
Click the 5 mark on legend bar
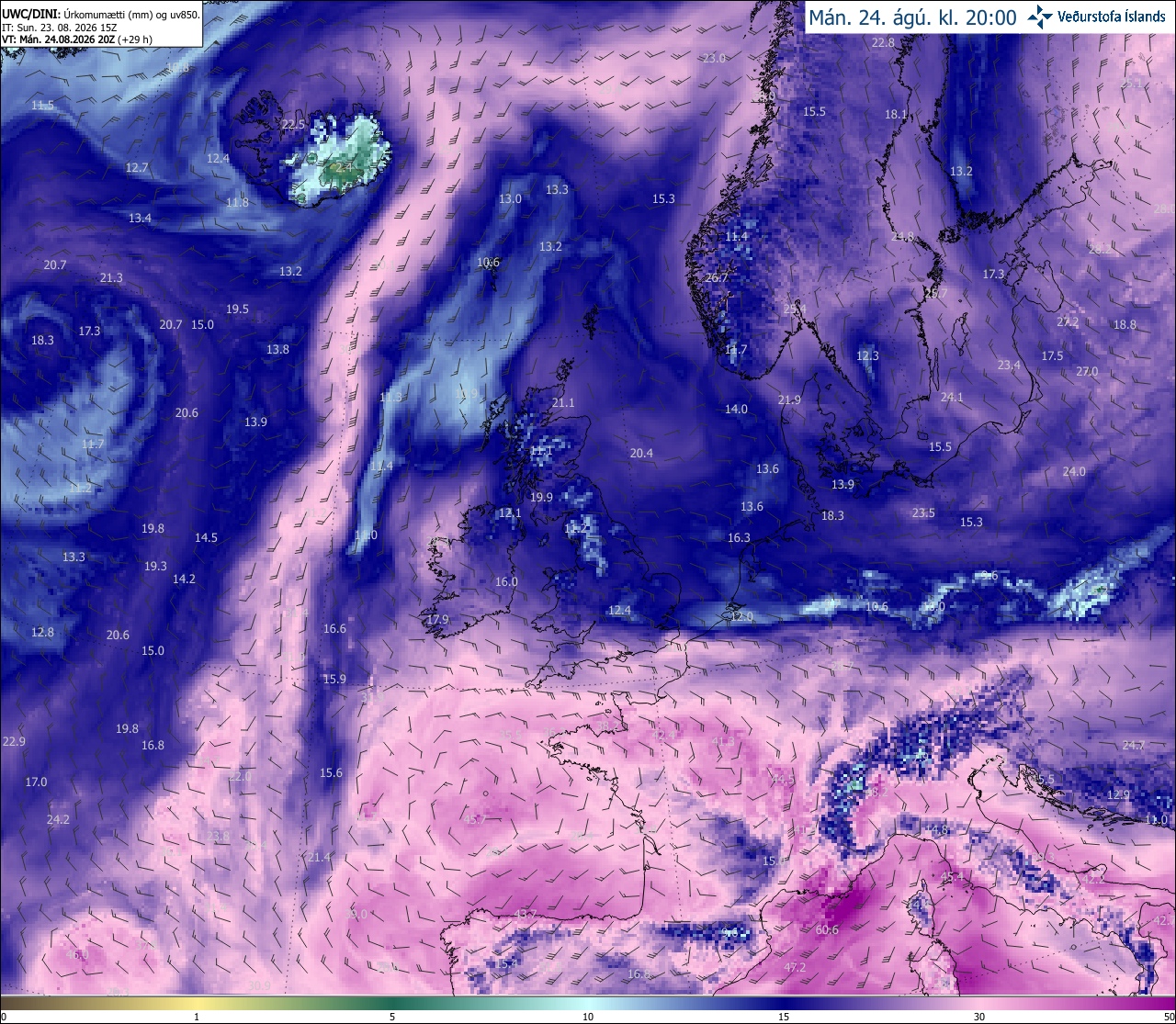[392, 1016]
